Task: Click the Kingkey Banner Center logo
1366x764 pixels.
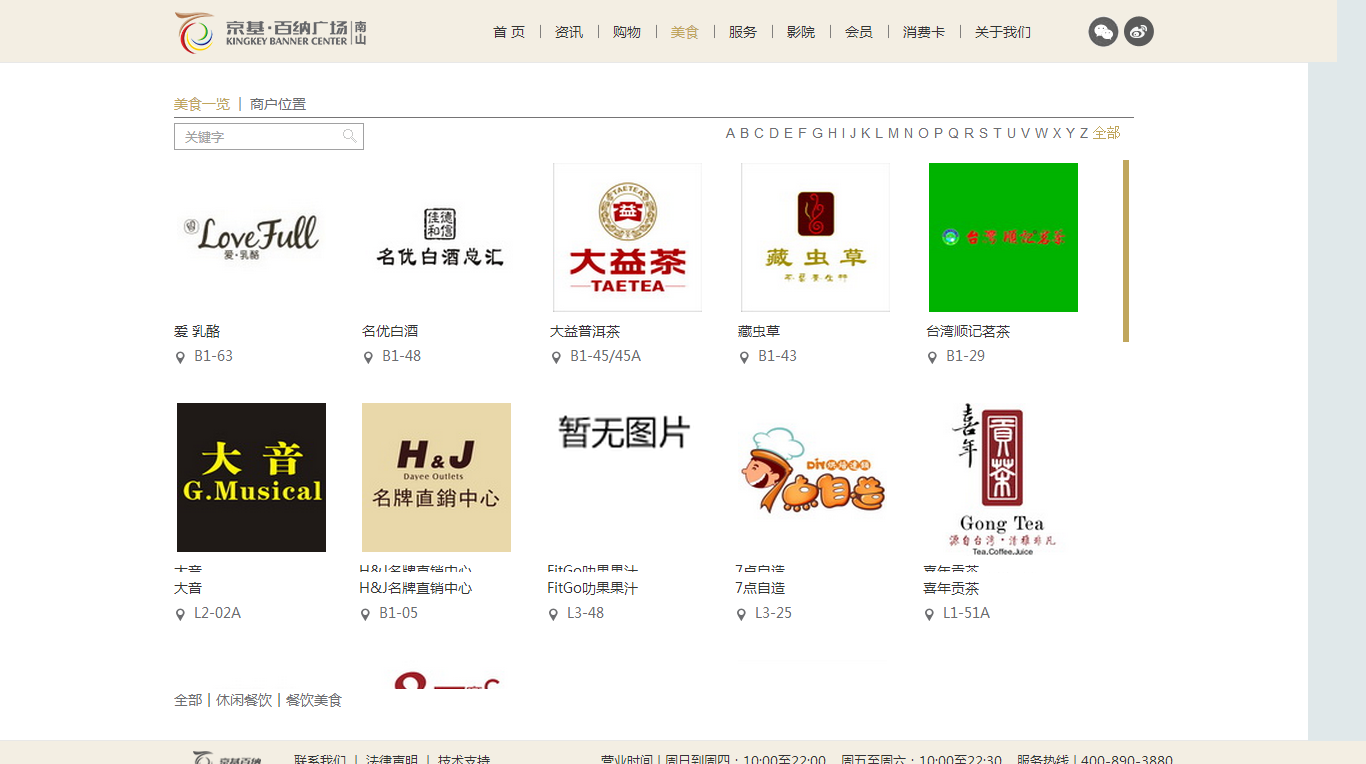Action: 270,31
